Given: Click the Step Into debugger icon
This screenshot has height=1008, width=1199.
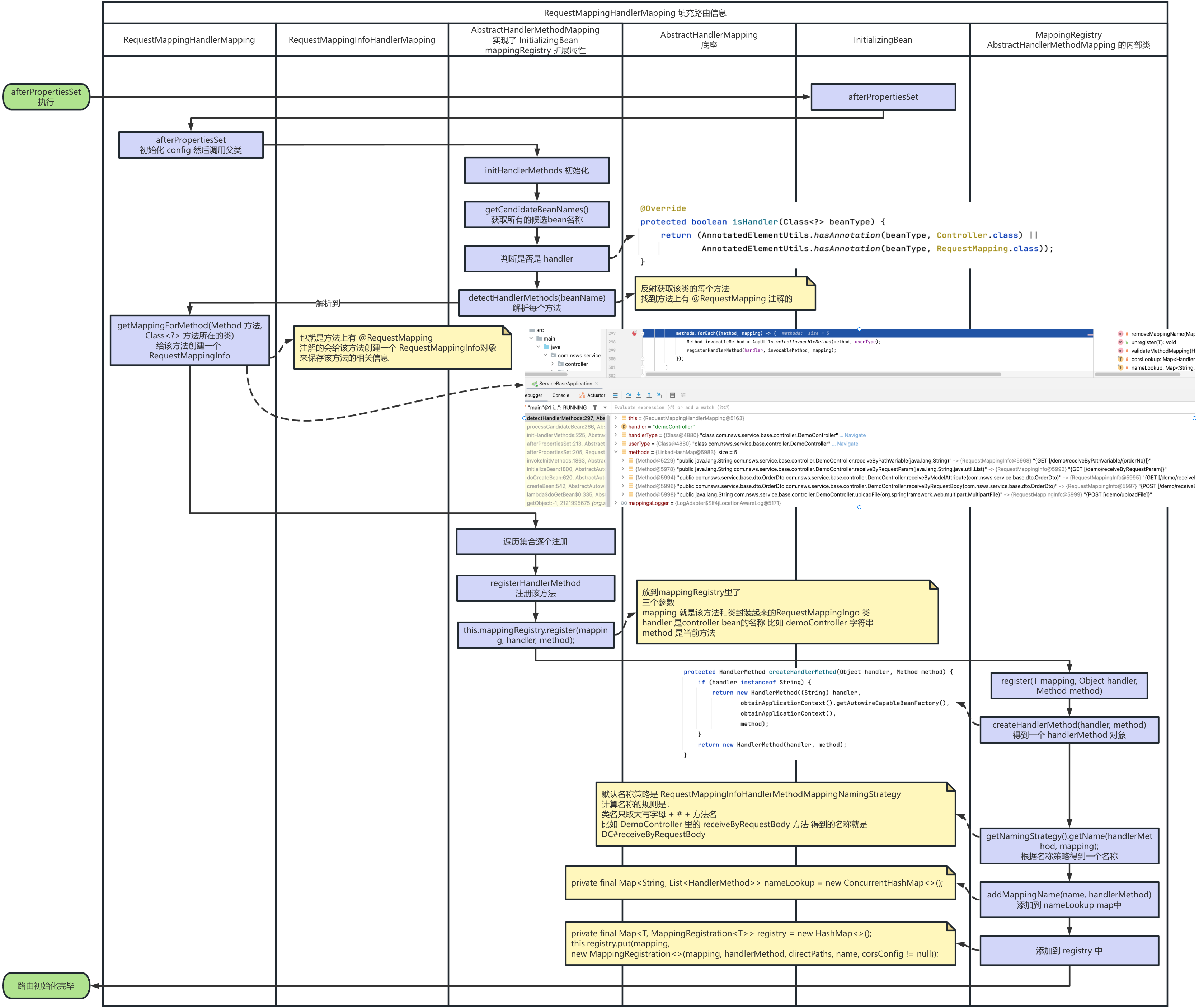Looking at the screenshot, I should (638, 395).
